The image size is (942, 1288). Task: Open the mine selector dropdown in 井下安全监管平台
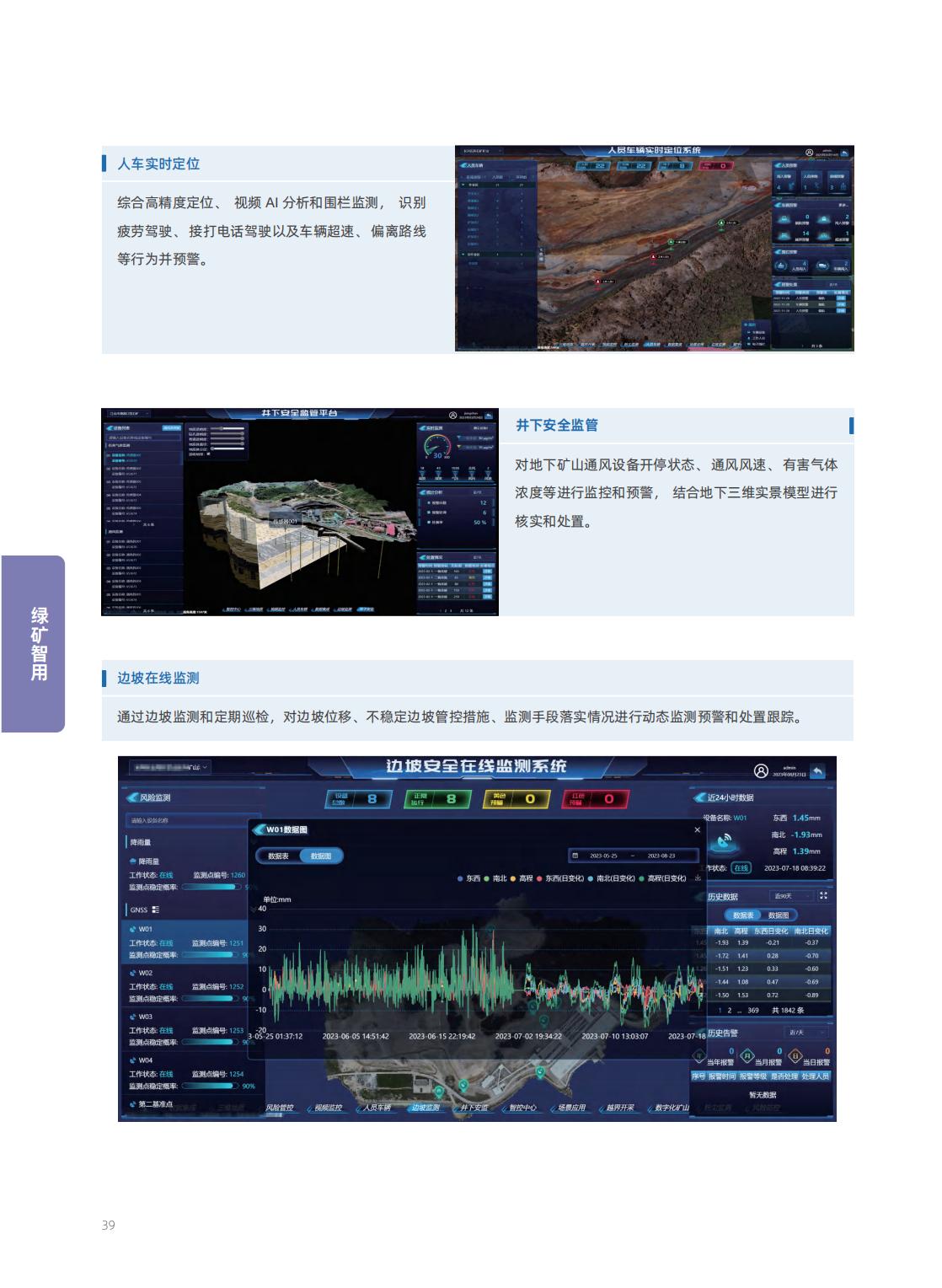129,413
